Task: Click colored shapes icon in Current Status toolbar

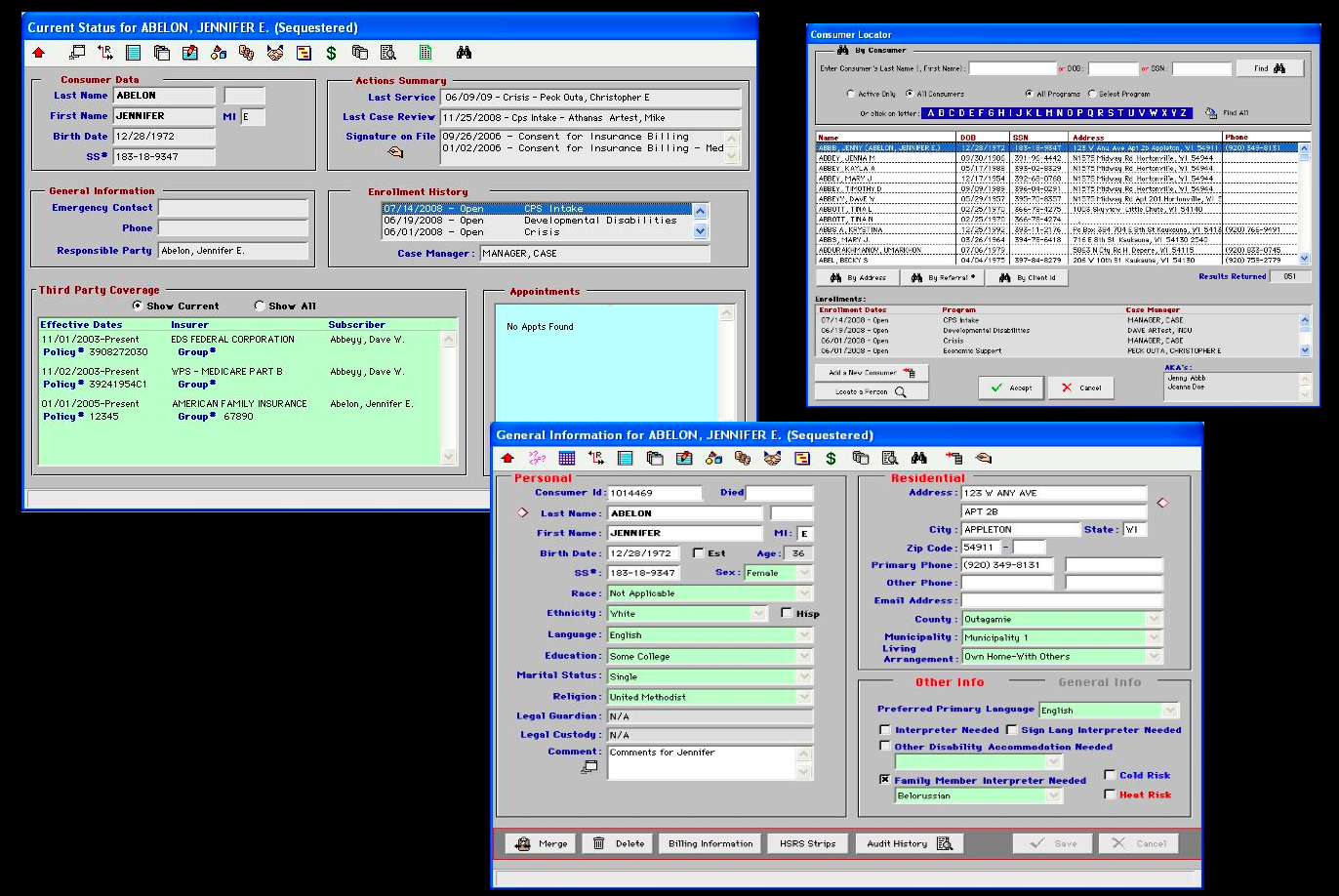Action: (219, 53)
